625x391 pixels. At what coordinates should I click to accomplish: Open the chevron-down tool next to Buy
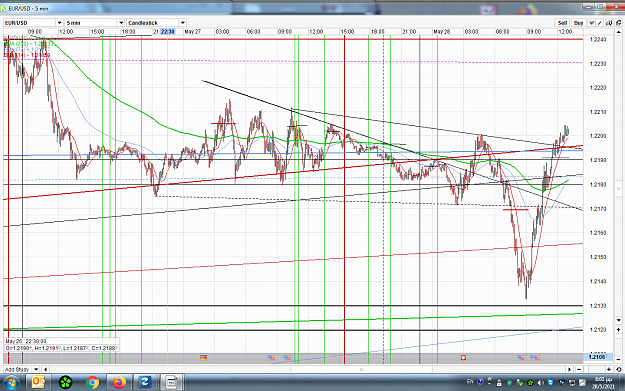[592, 23]
